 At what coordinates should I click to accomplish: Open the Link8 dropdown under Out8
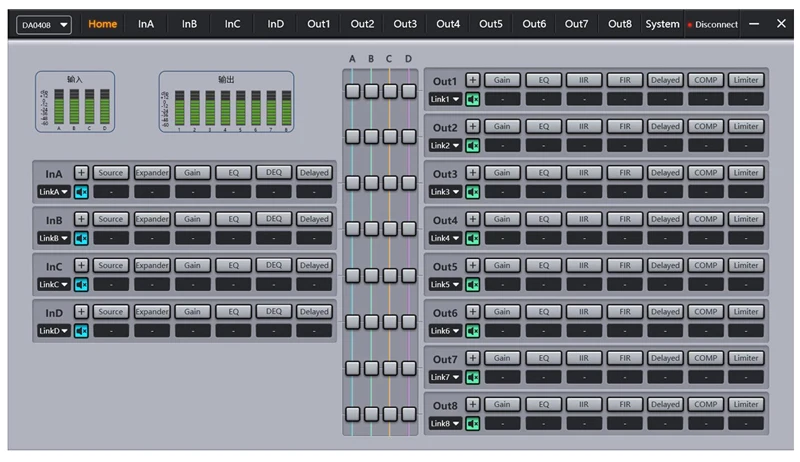click(x=445, y=423)
